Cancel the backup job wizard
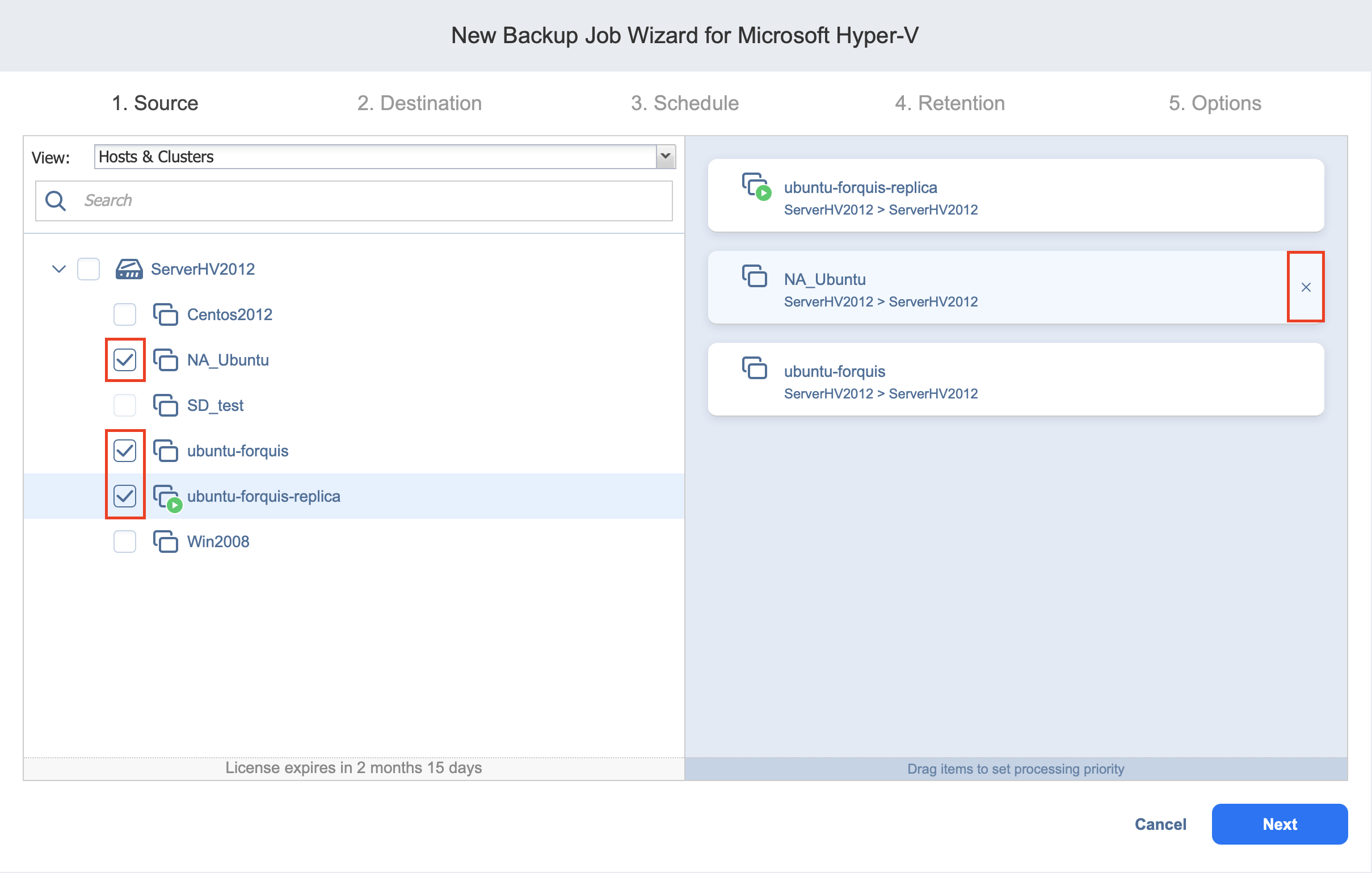 pyautogui.click(x=1160, y=824)
